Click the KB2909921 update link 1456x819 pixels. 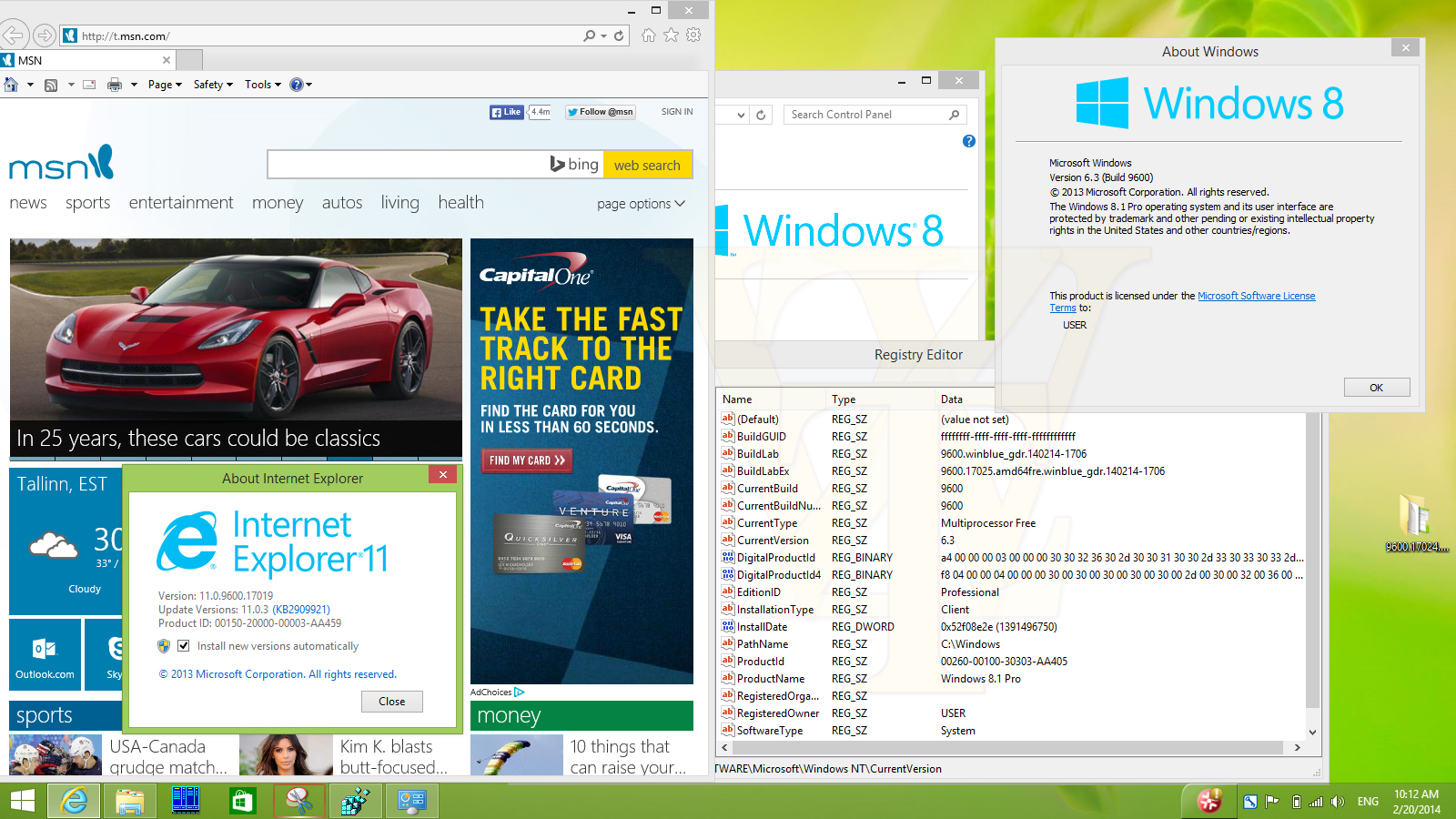(x=301, y=610)
